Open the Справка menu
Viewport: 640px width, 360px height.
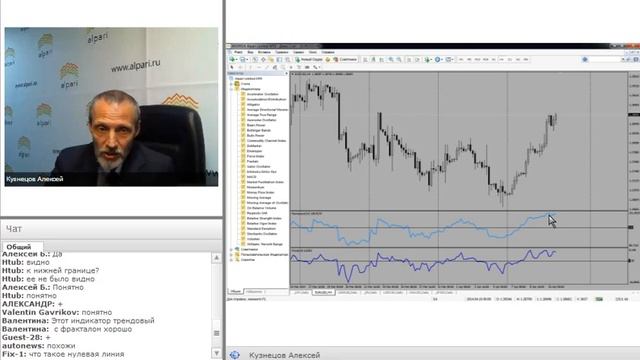click(328, 52)
